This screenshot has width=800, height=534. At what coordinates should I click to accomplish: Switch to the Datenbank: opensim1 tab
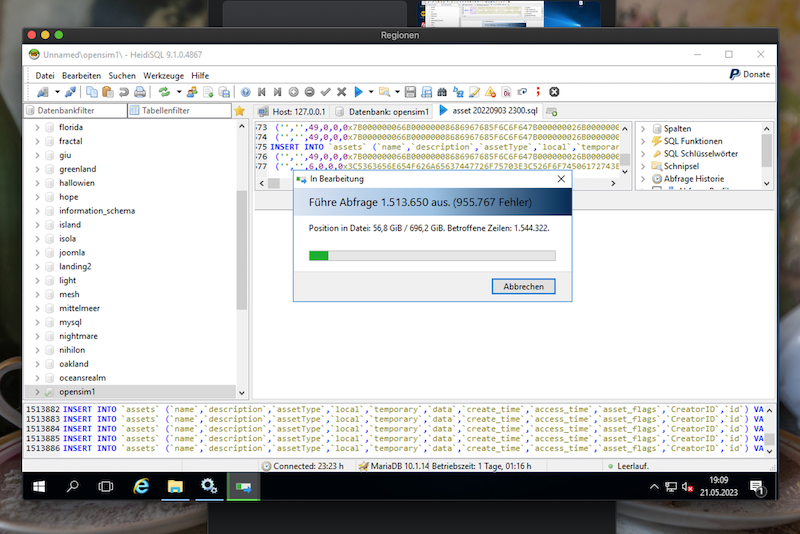point(382,111)
